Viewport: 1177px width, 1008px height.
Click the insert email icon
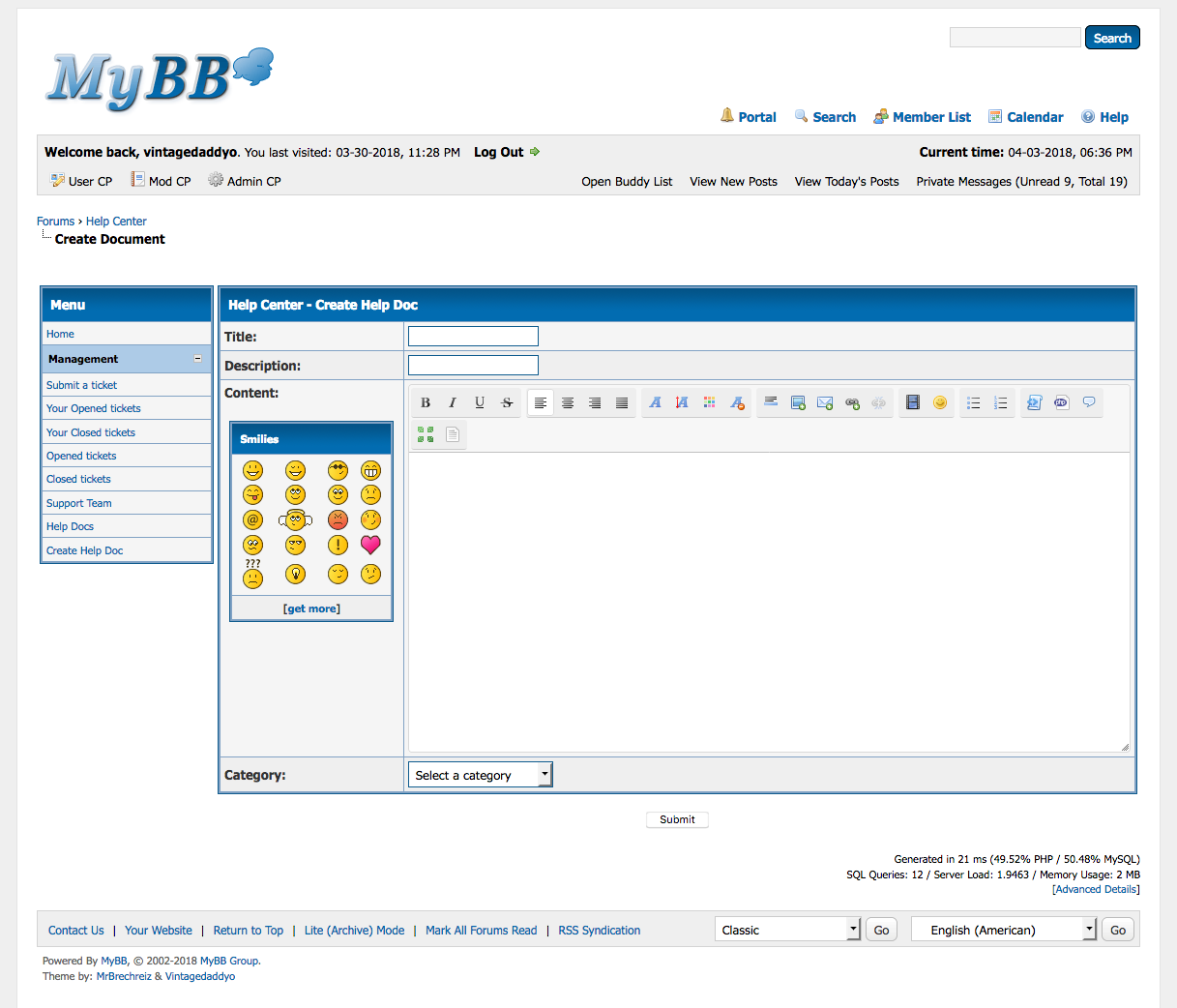825,402
